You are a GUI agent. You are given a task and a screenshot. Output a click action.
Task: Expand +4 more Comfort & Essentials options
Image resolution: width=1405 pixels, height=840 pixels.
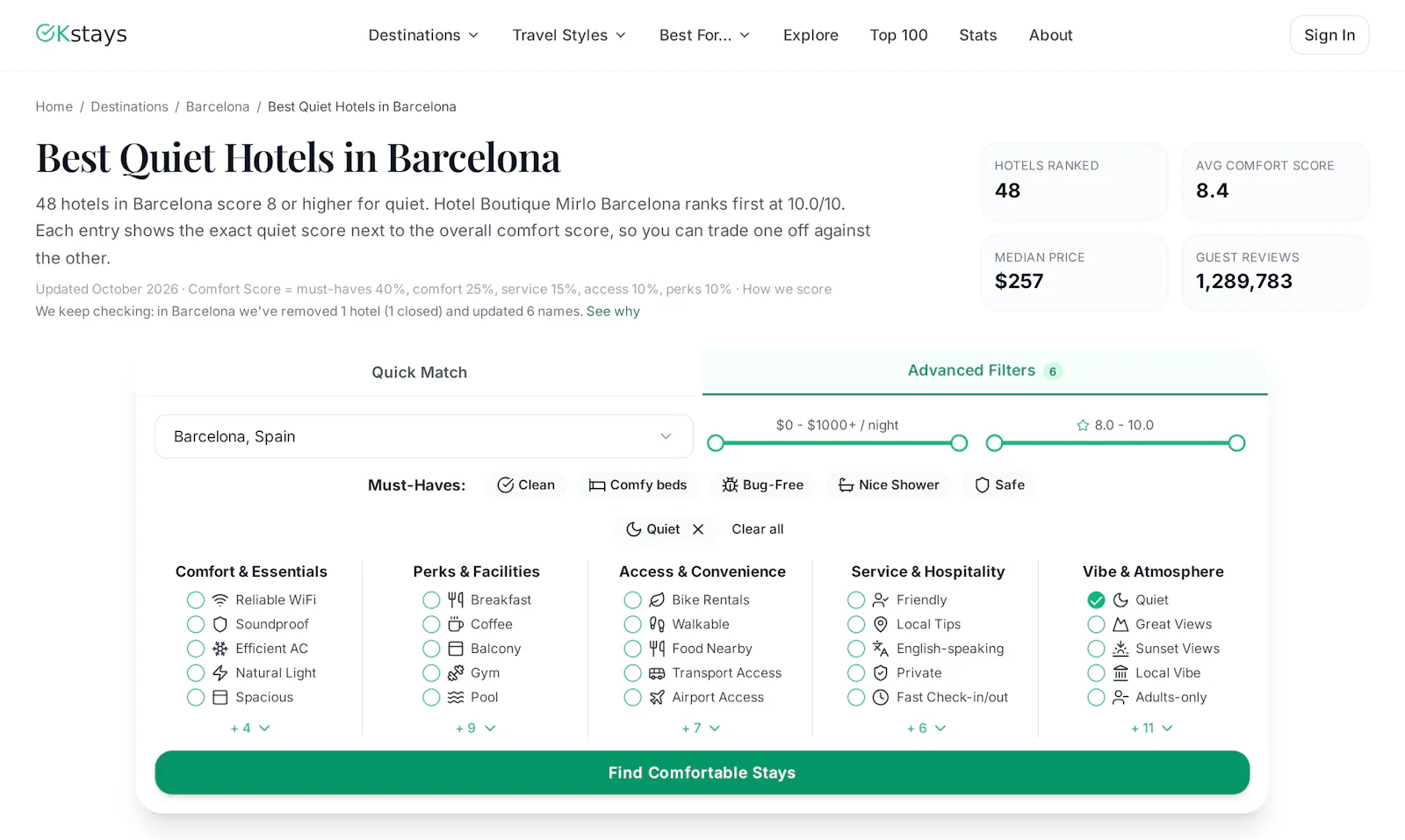coord(250,728)
